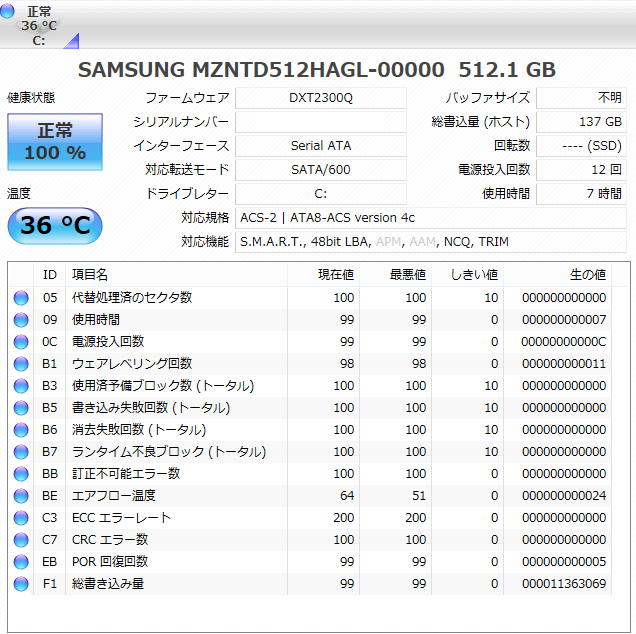Viewport: 636px width, 634px height.
Task: Click status icon for attribute 0C
Action: point(21,342)
